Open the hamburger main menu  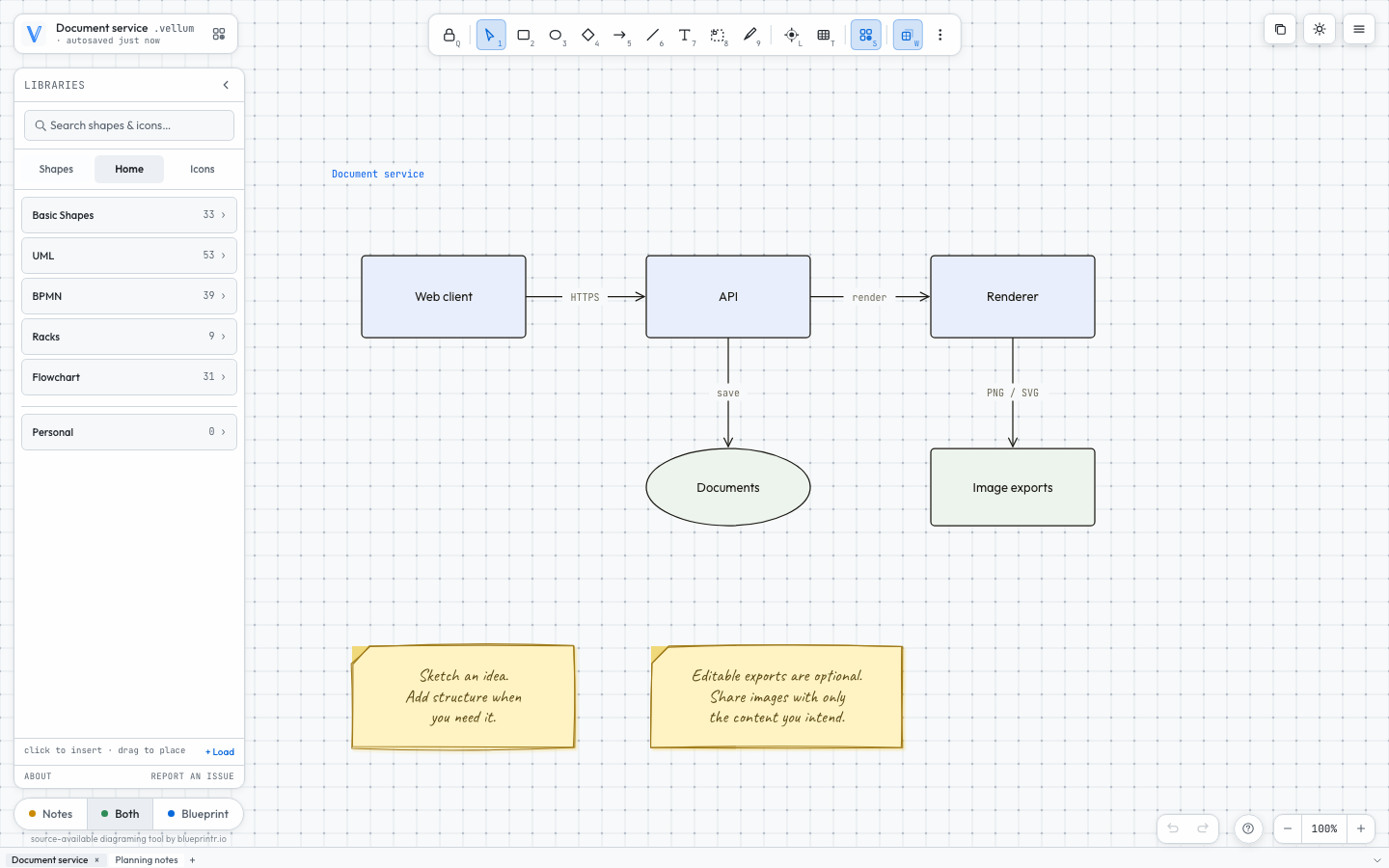pos(1359,29)
